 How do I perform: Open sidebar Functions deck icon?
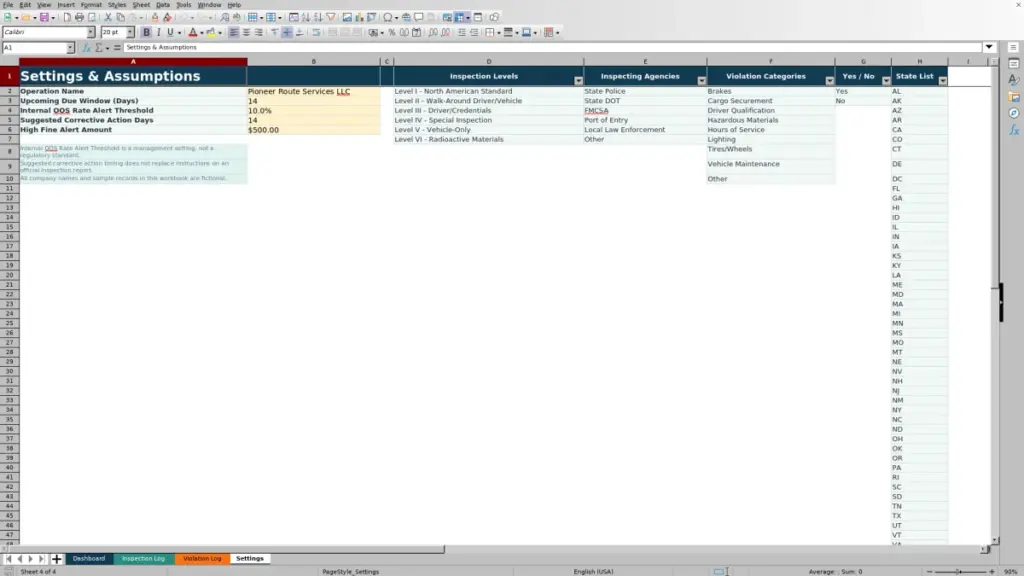(1014, 130)
